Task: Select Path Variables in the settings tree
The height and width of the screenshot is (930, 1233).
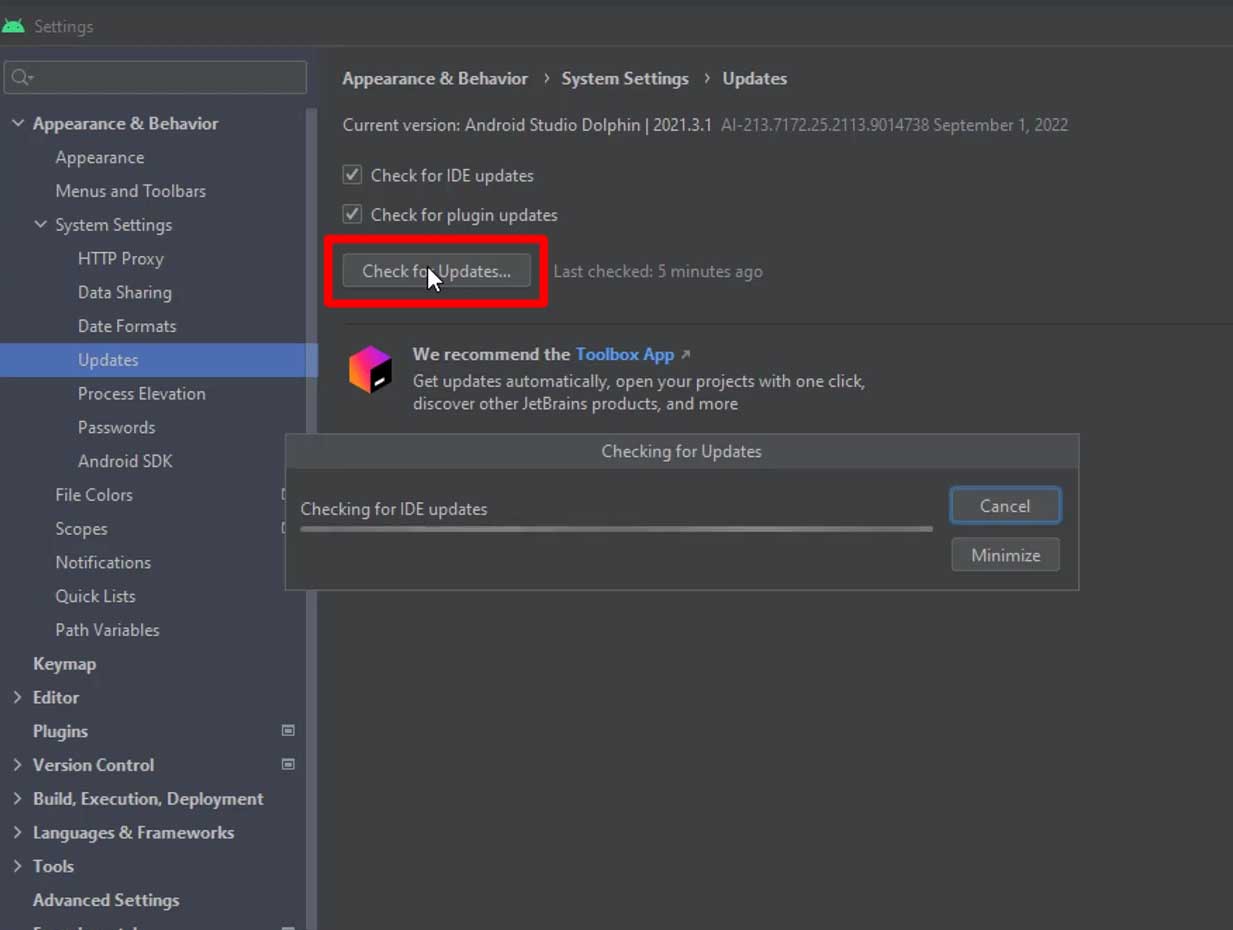Action: [107, 630]
